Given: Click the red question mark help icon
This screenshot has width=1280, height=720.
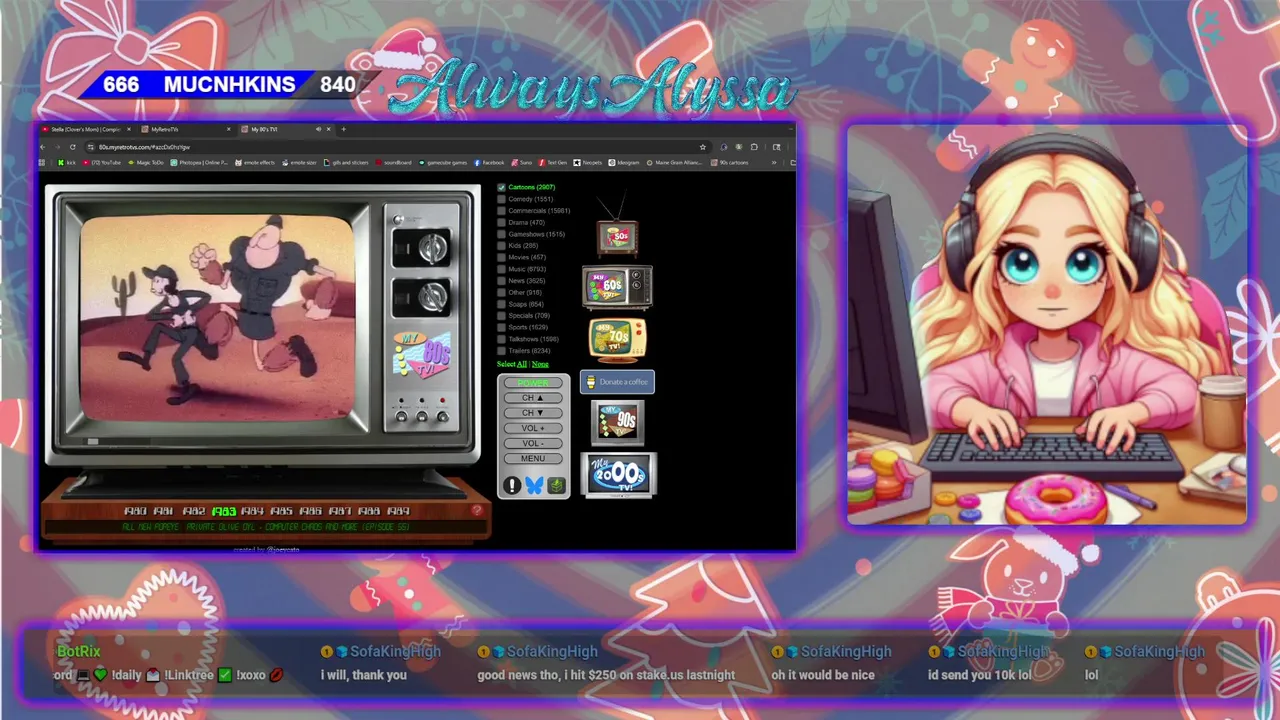Looking at the screenshot, I should pos(477,510).
